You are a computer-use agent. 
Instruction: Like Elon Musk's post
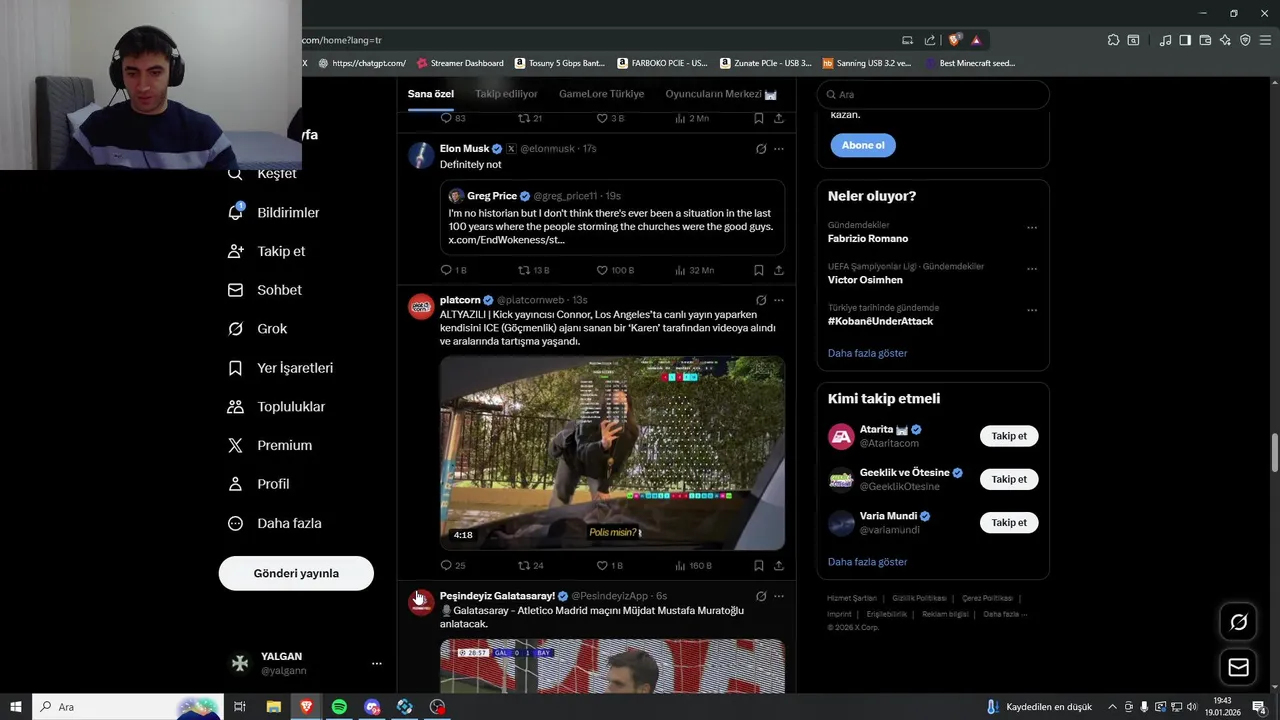pyautogui.click(x=615, y=270)
